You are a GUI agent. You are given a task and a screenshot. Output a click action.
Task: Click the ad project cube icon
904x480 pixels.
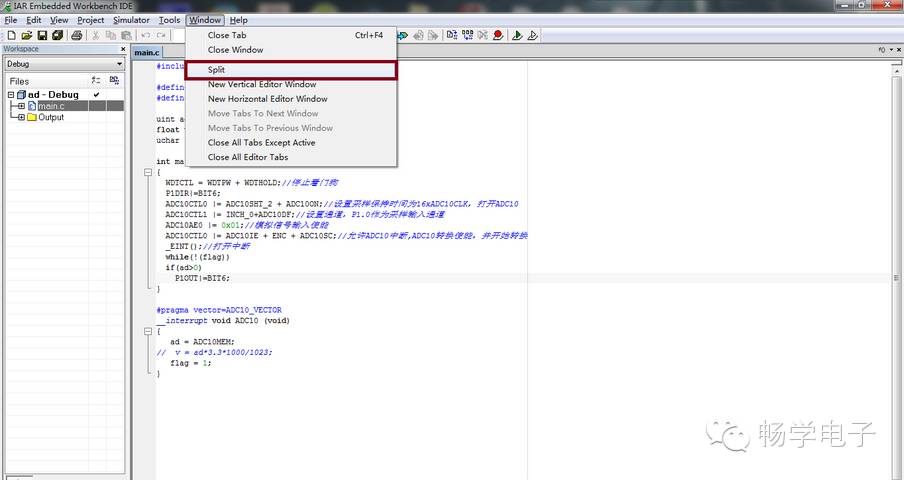pyautogui.click(x=21, y=95)
